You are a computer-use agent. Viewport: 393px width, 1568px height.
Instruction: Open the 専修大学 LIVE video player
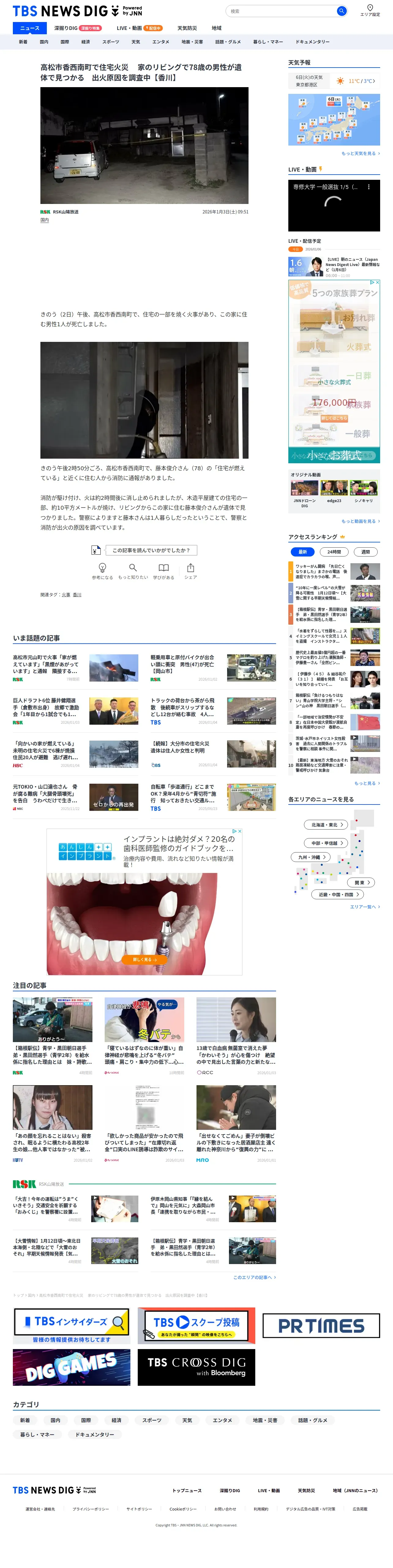334,205
